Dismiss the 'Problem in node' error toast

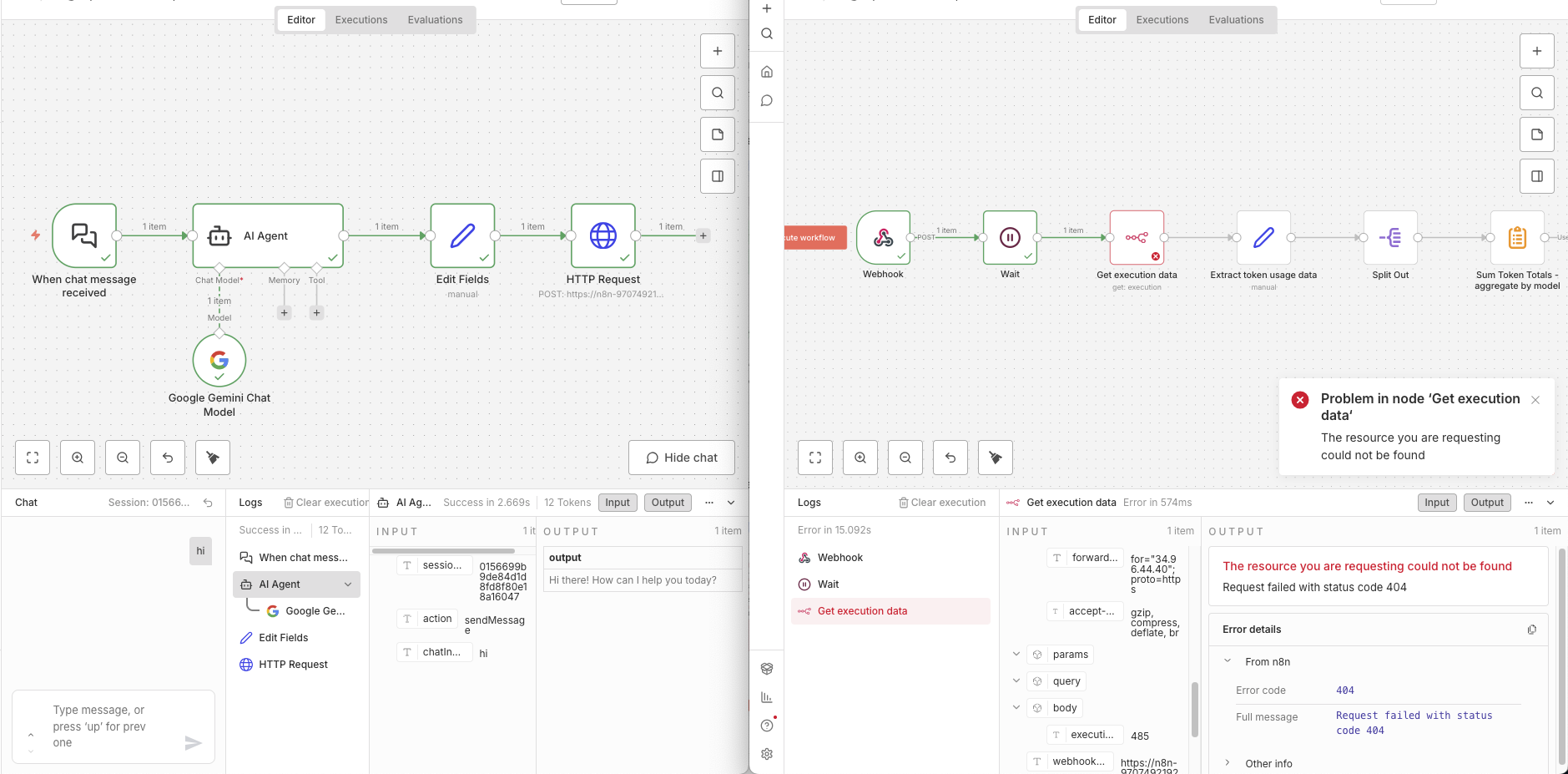click(x=1535, y=400)
